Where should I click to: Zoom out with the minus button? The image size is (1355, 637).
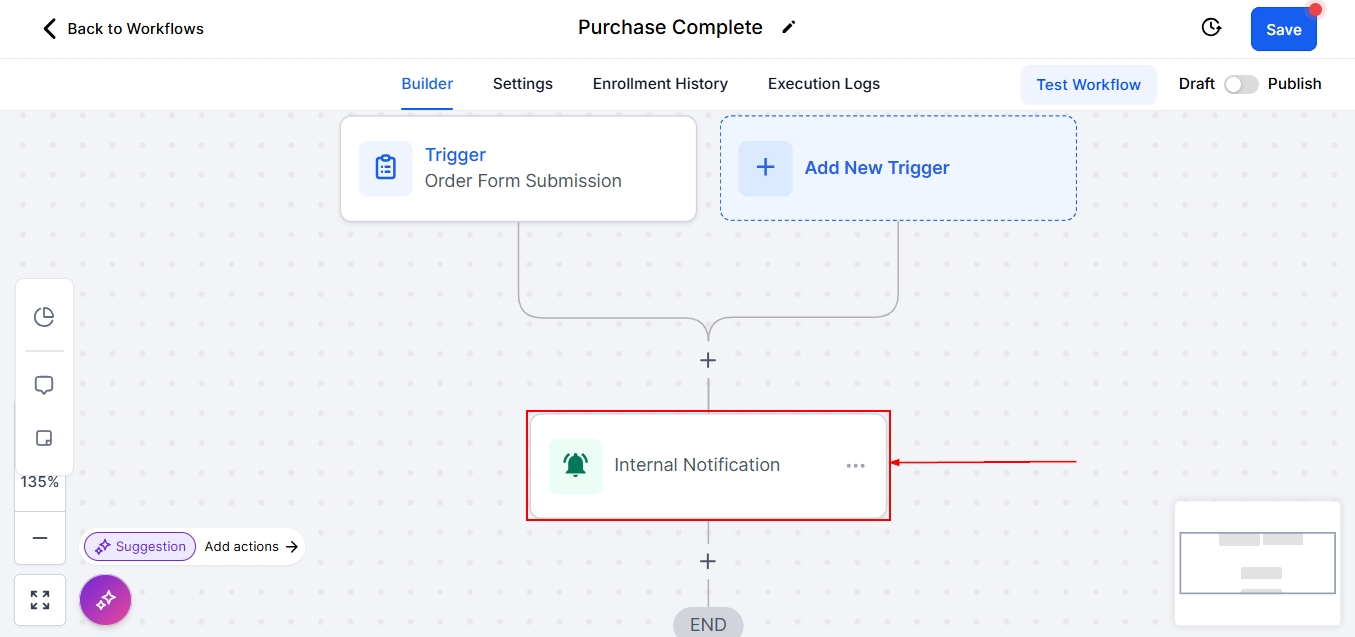click(40, 538)
